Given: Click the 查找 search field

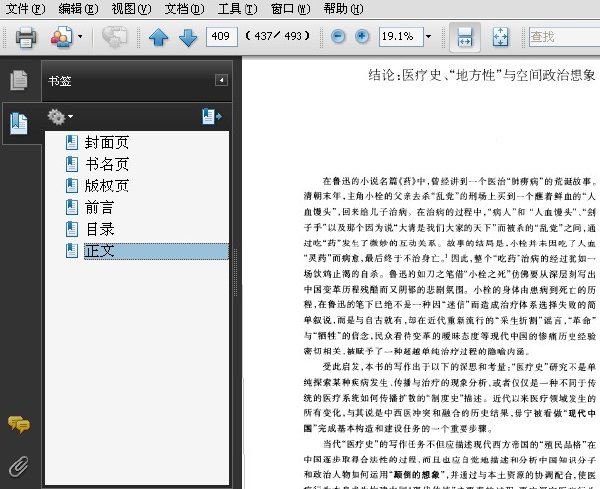Looking at the screenshot, I should [x=564, y=37].
